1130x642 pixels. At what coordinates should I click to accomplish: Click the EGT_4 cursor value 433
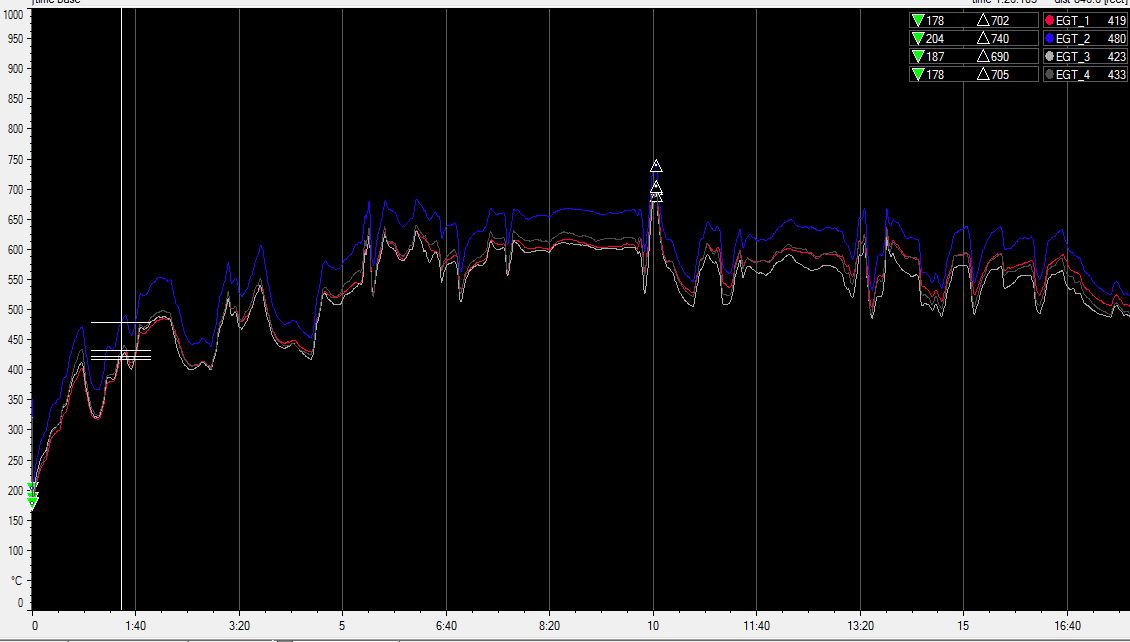pyautogui.click(x=1116, y=75)
